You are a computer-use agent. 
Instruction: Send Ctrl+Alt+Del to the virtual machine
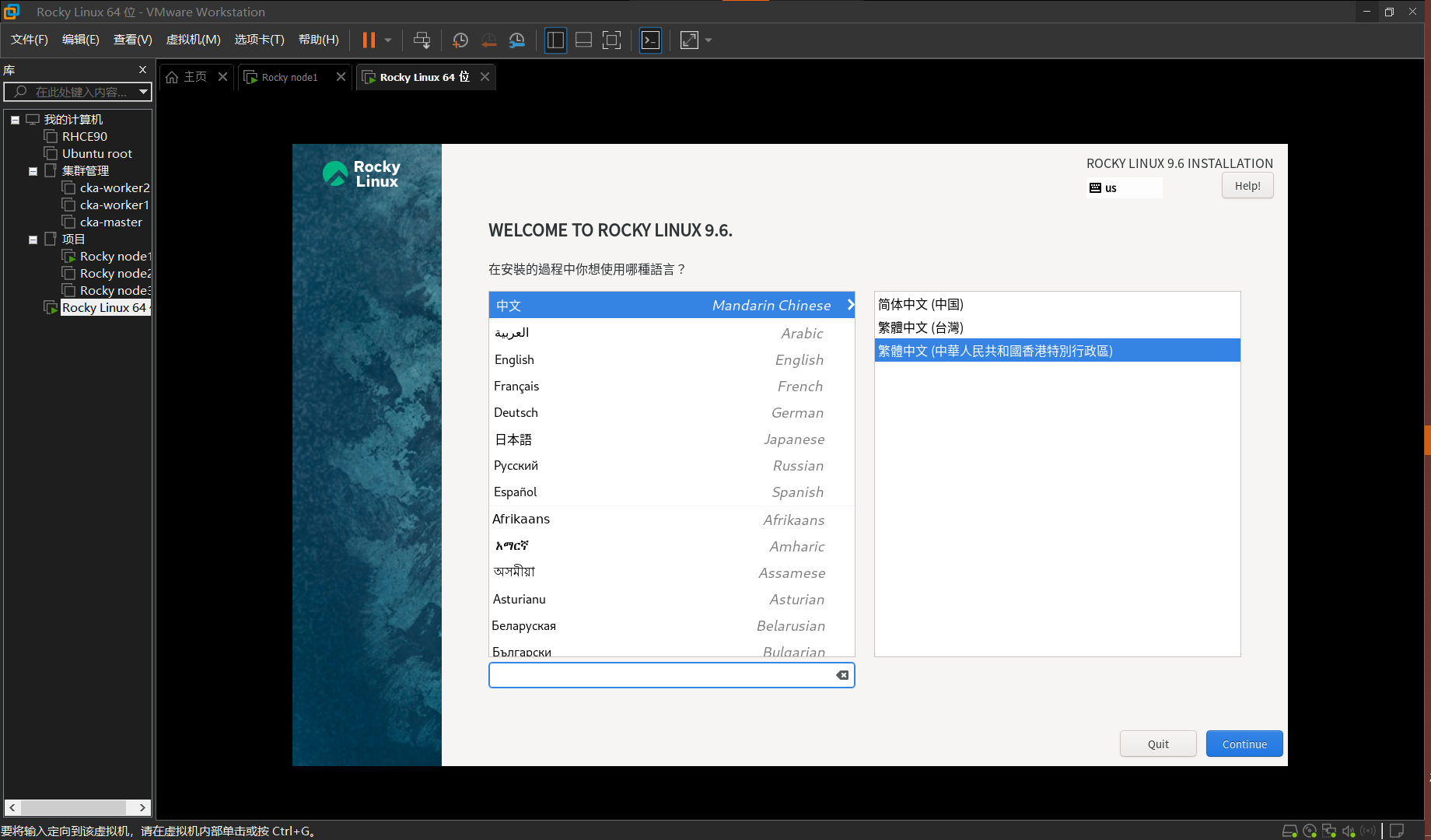[422, 40]
